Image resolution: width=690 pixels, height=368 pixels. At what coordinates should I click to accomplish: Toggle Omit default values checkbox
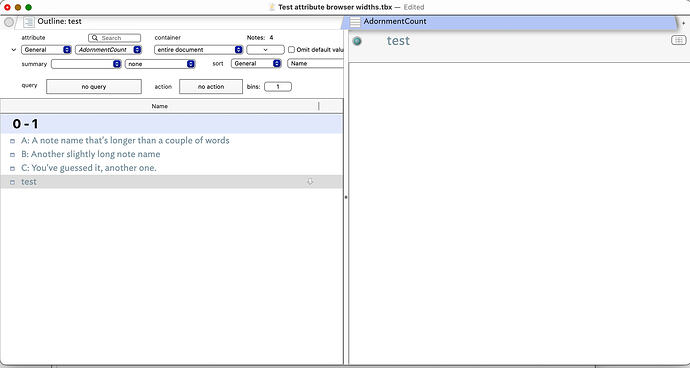coord(291,50)
